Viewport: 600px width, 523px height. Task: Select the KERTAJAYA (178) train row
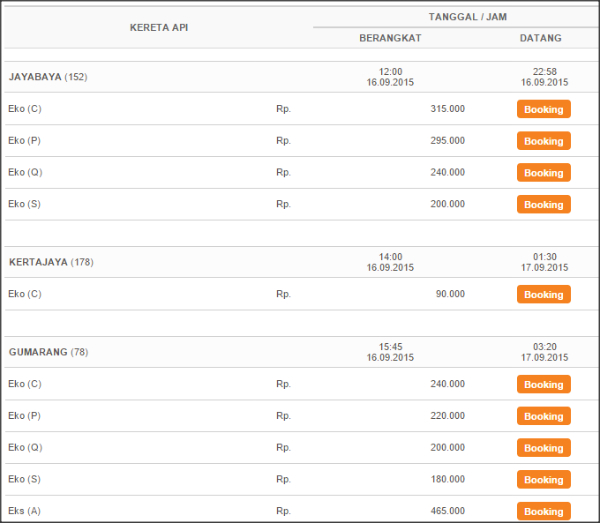[302, 262]
